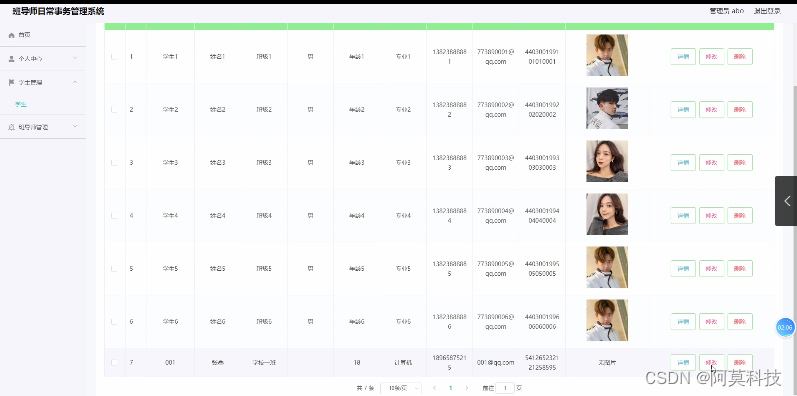This screenshot has height=396, width=797.
Task: Click the 无图片 cell in row 7
Action: (x=607, y=363)
